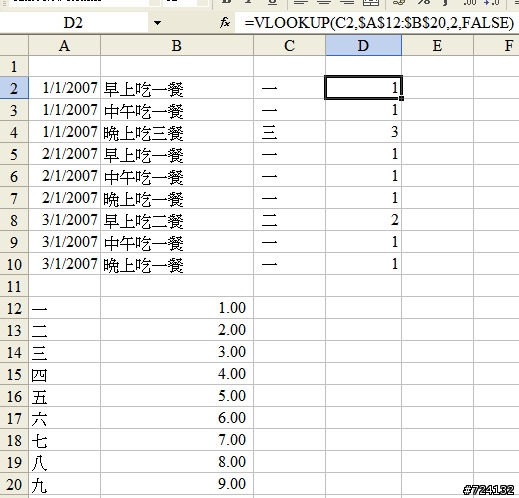Click cell C2 containing '一'
The image size is (519, 498).
289,88
